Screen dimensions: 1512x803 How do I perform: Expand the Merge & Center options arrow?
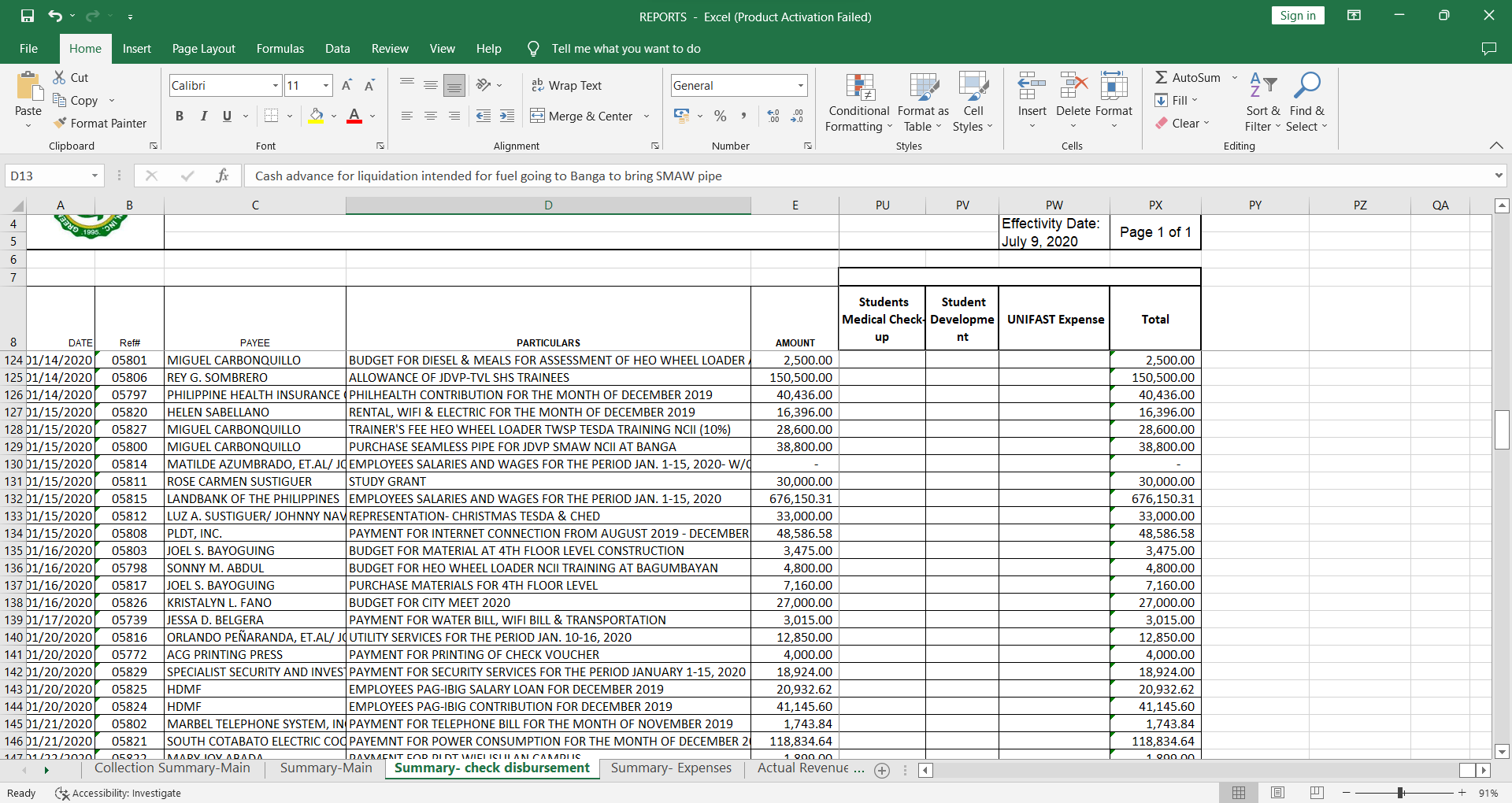(647, 116)
